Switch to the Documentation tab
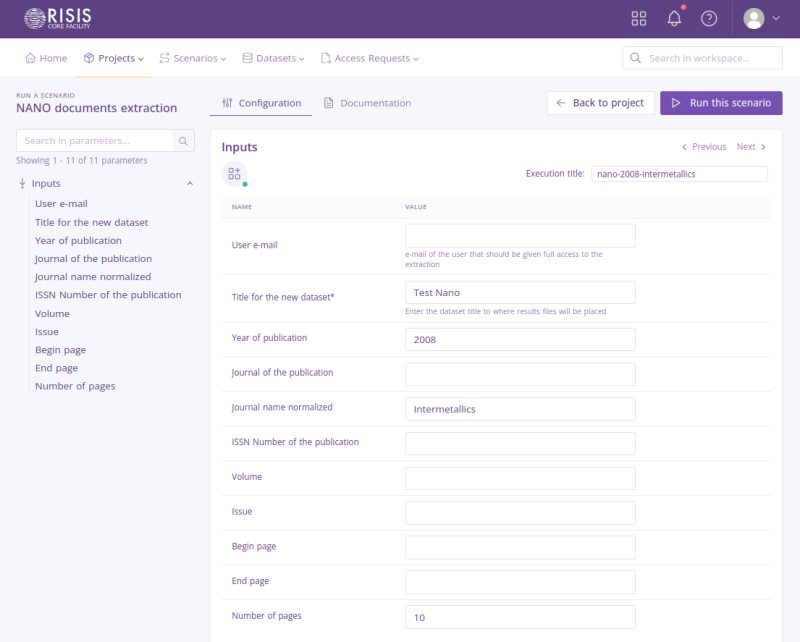 [x=367, y=103]
